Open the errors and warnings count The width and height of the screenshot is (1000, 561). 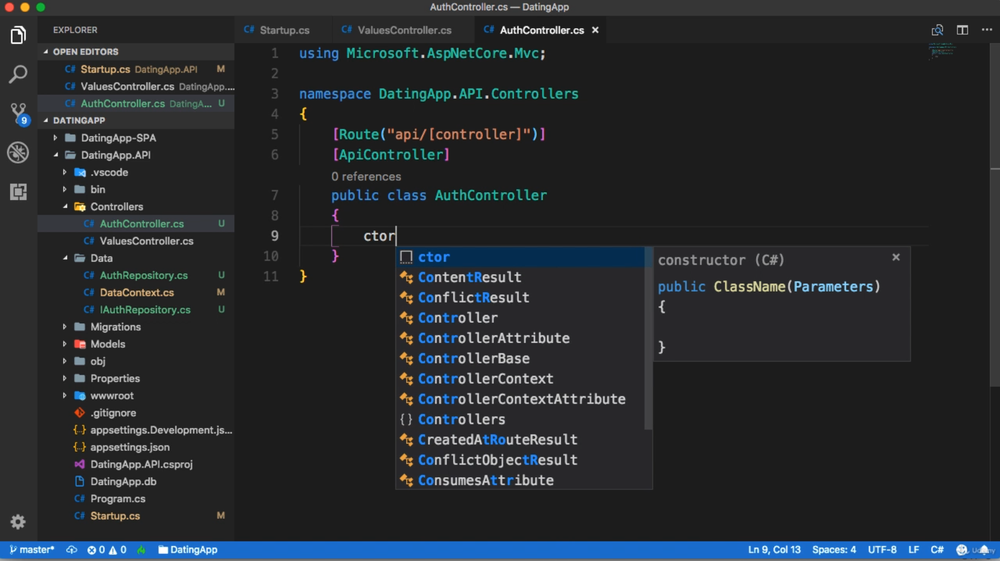pos(107,550)
